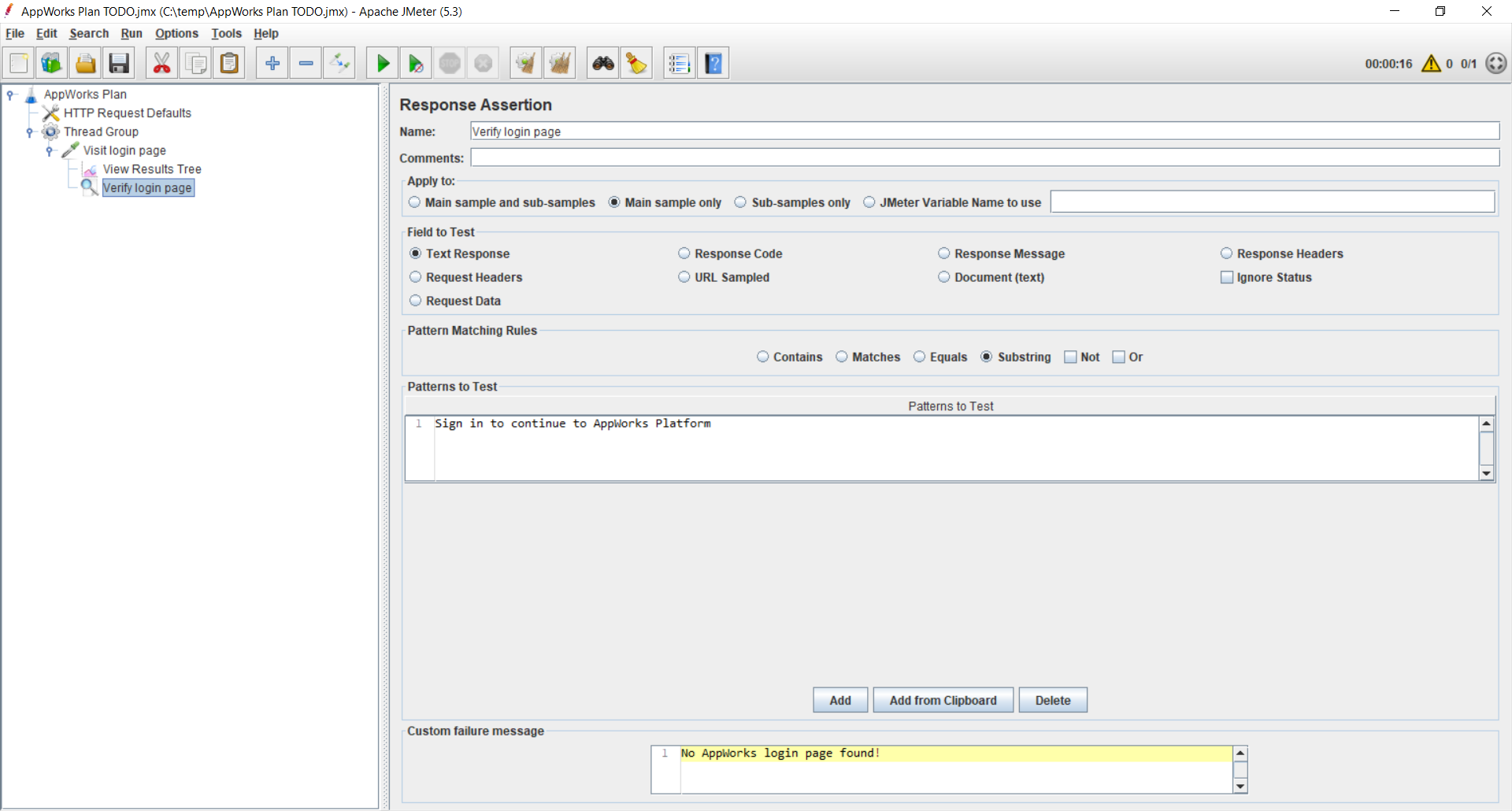Open the Templates icon in the toolbar

(51, 64)
